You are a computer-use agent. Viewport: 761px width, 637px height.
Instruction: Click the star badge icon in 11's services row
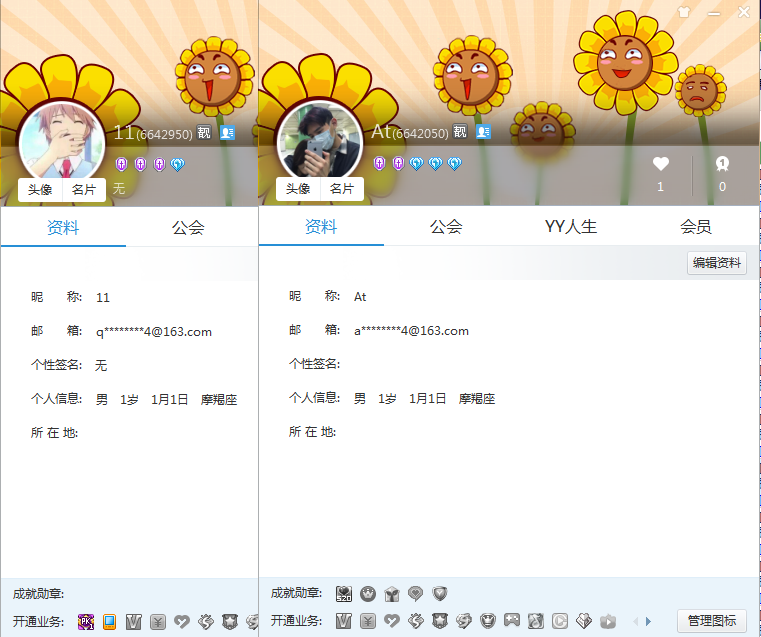pyautogui.click(x=230, y=621)
